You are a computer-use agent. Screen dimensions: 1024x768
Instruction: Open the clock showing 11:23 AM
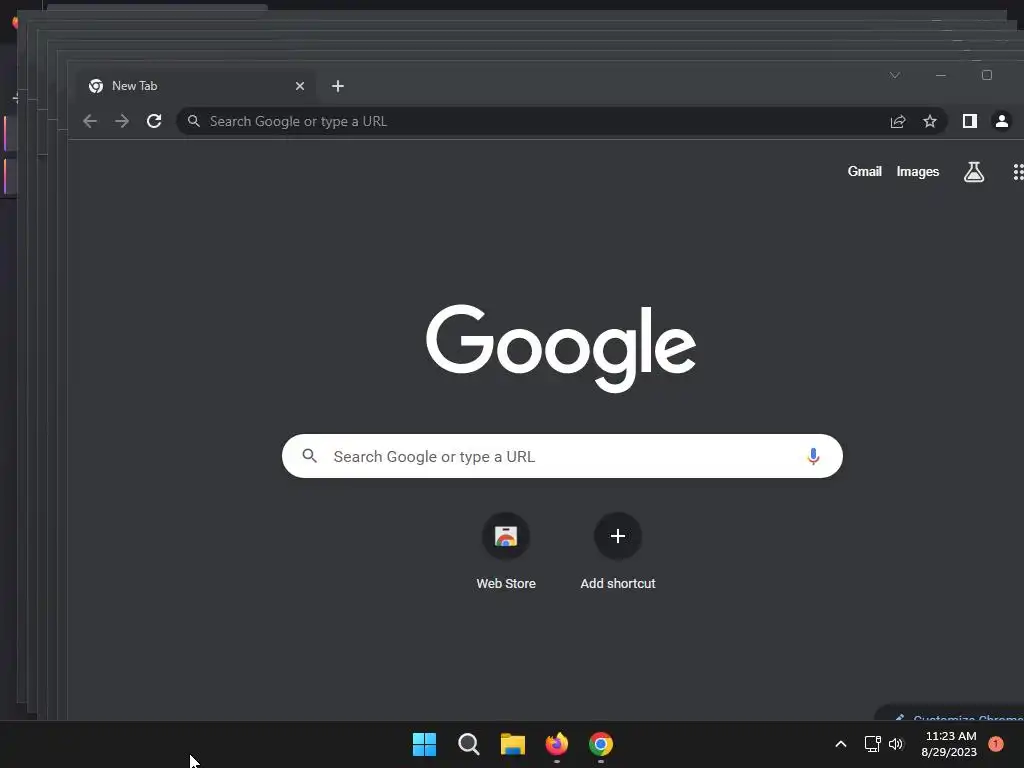point(950,744)
